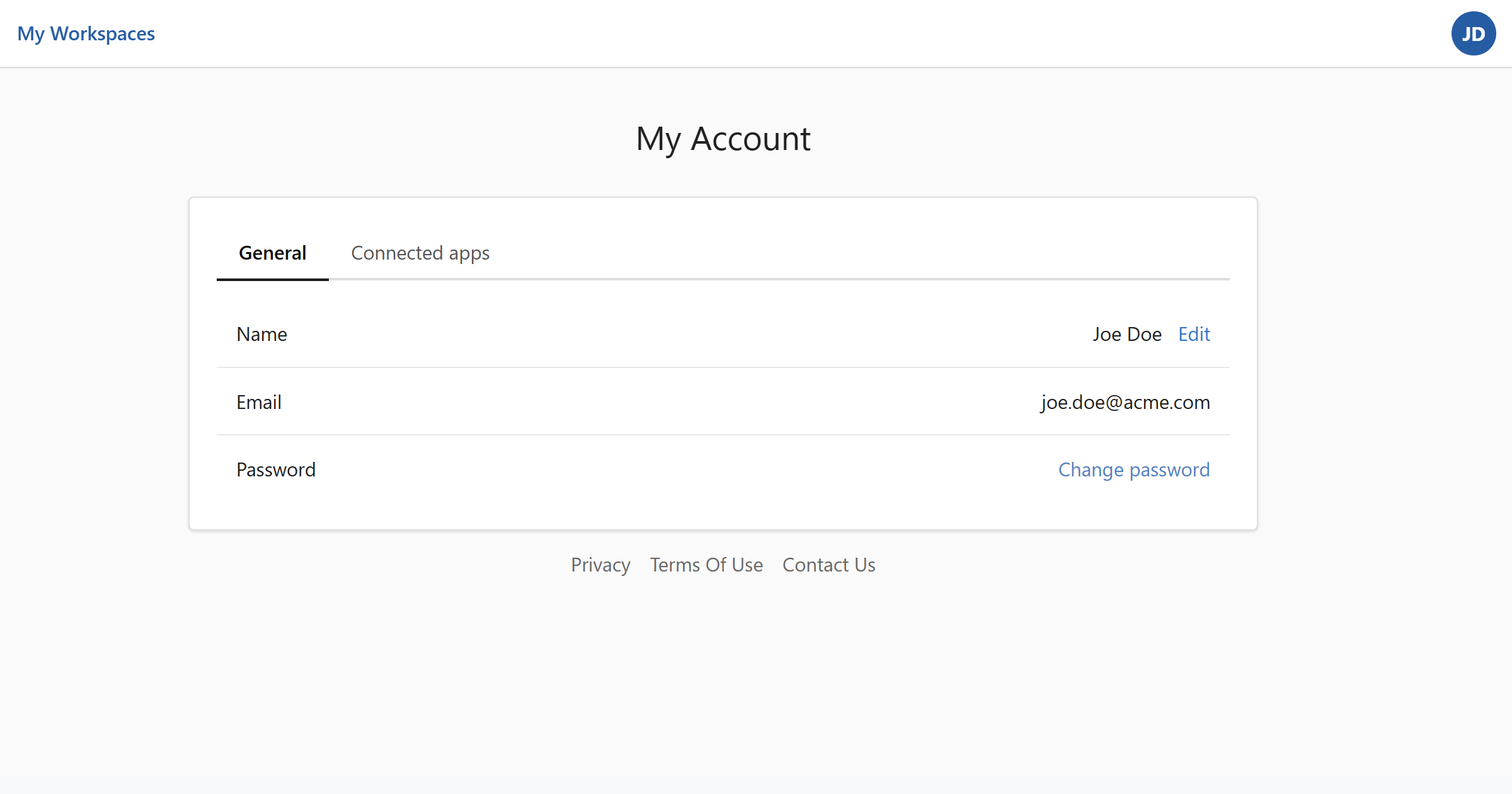Click the Name row label
This screenshot has height=794, width=1512.
pos(261,334)
